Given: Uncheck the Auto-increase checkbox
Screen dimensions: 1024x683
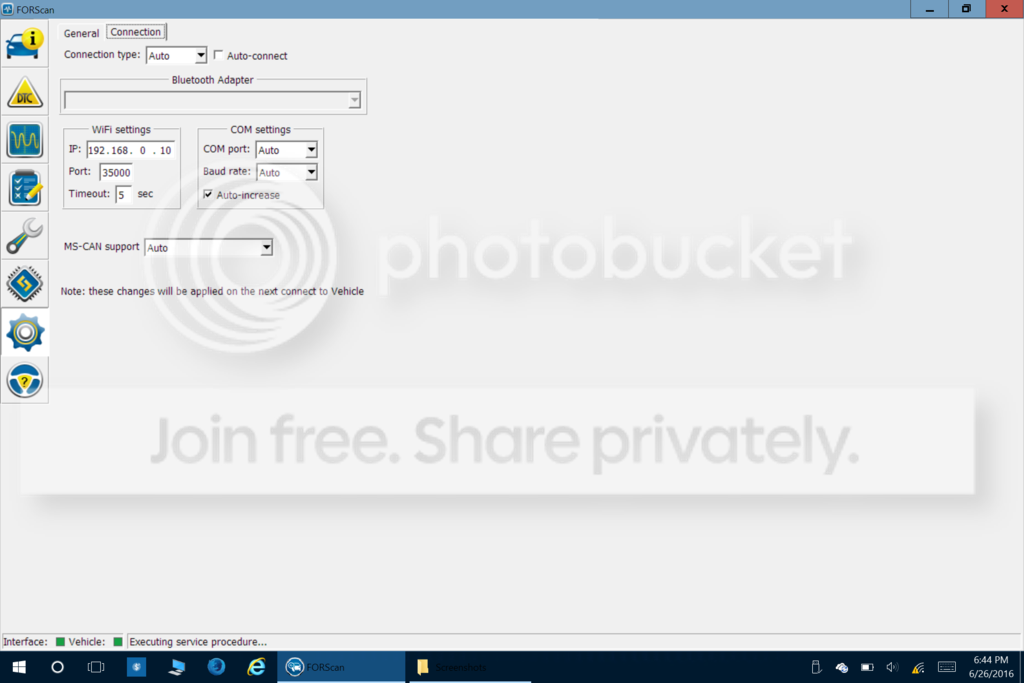Looking at the screenshot, I should 208,195.
